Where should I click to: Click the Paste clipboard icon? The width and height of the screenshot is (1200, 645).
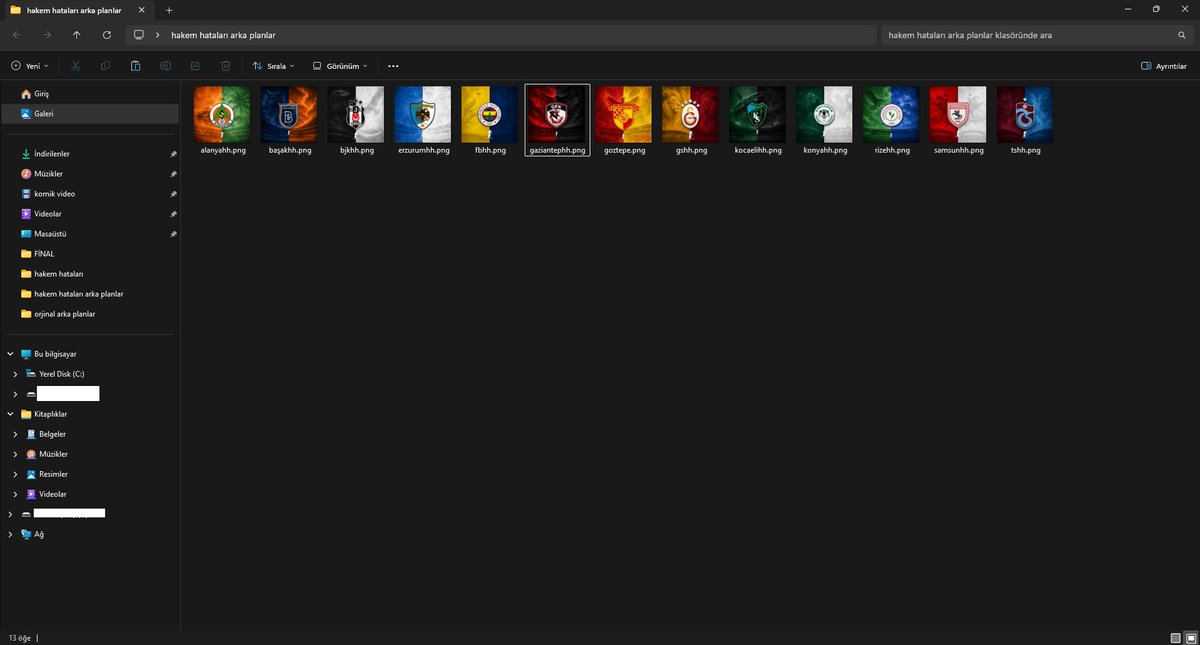135,66
